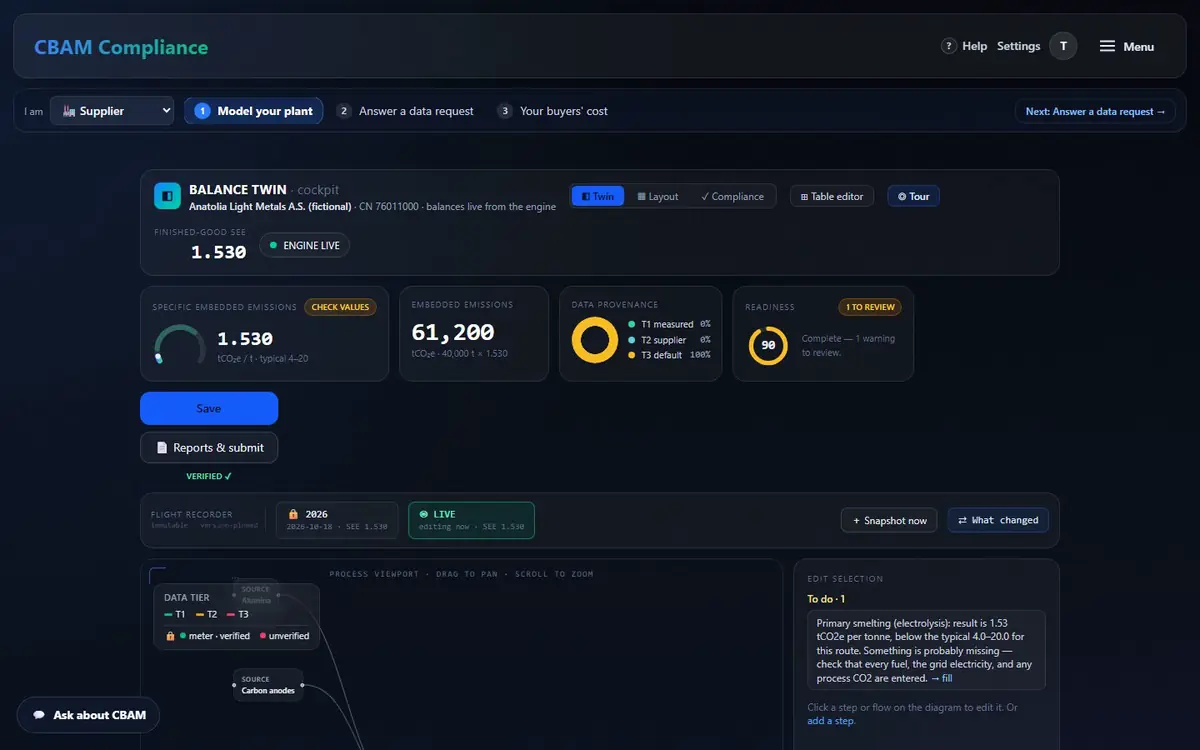Switch to the Layout view
This screenshot has width=1200, height=750.
pyautogui.click(x=658, y=196)
